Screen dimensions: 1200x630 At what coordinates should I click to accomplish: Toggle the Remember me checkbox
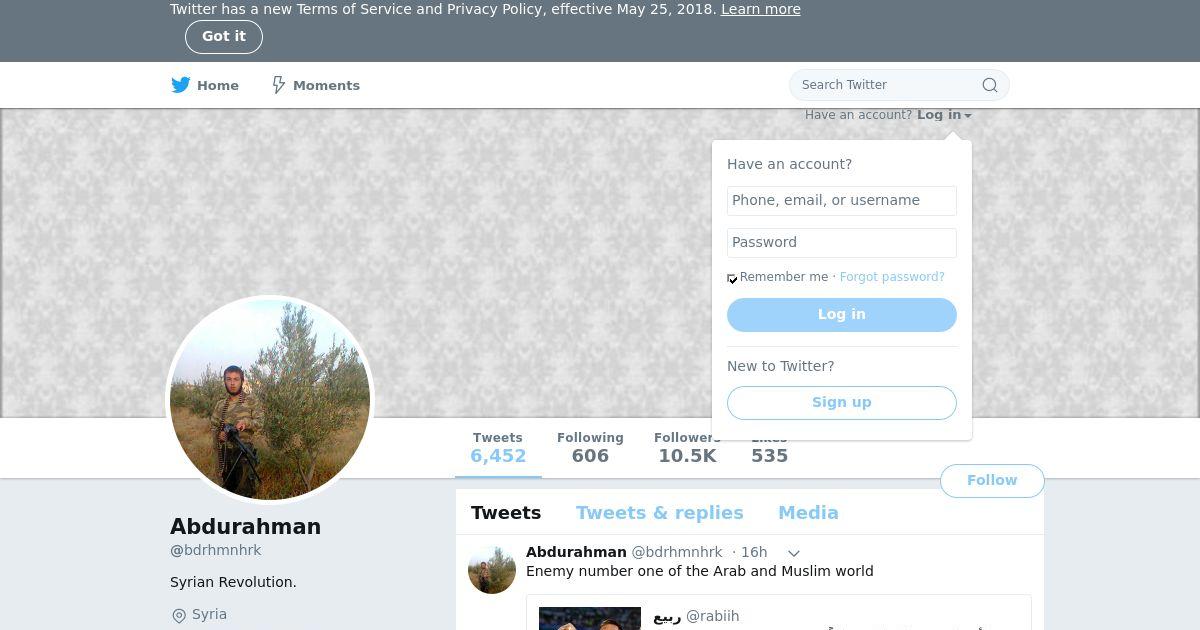[732, 278]
